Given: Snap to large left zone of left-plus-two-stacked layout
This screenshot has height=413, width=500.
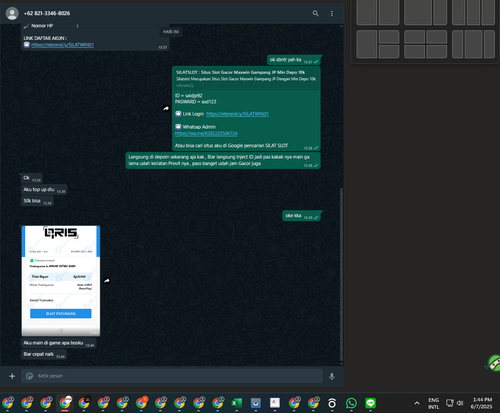Looking at the screenshot, I should pos(367,44).
